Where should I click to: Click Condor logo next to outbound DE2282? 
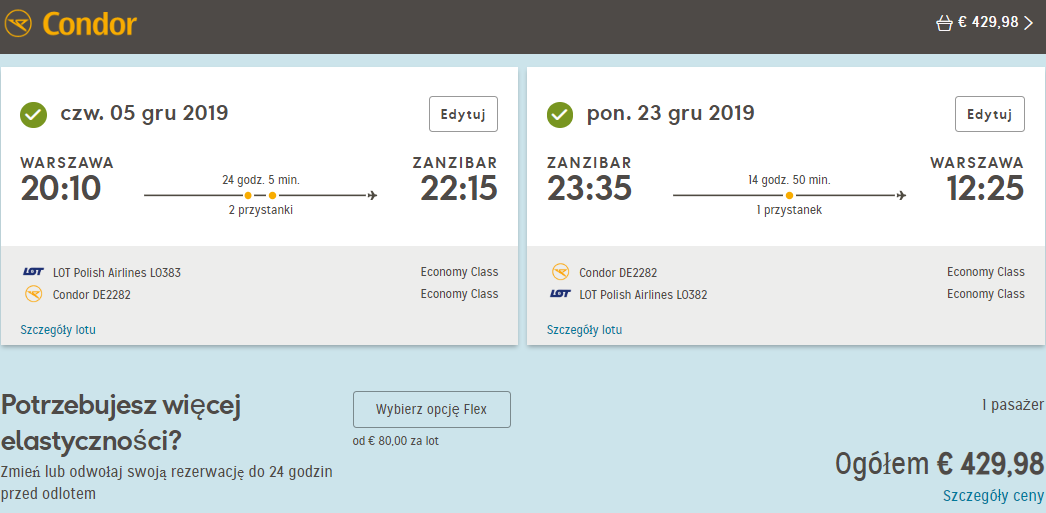click(x=33, y=294)
